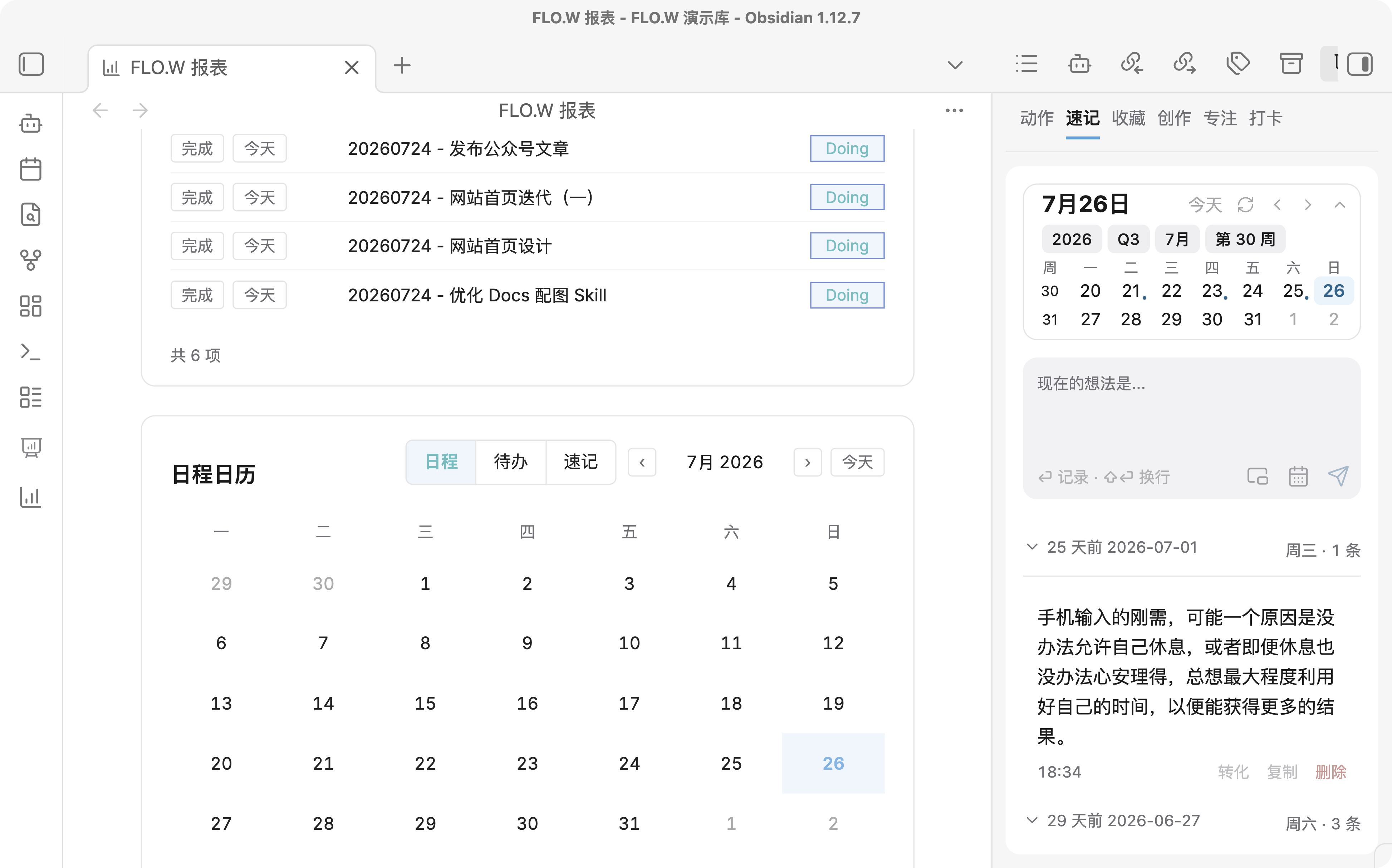Viewport: 1392px width, 868px height.
Task: Mark 发布公众号文章 task as 完成
Action: coord(197,149)
